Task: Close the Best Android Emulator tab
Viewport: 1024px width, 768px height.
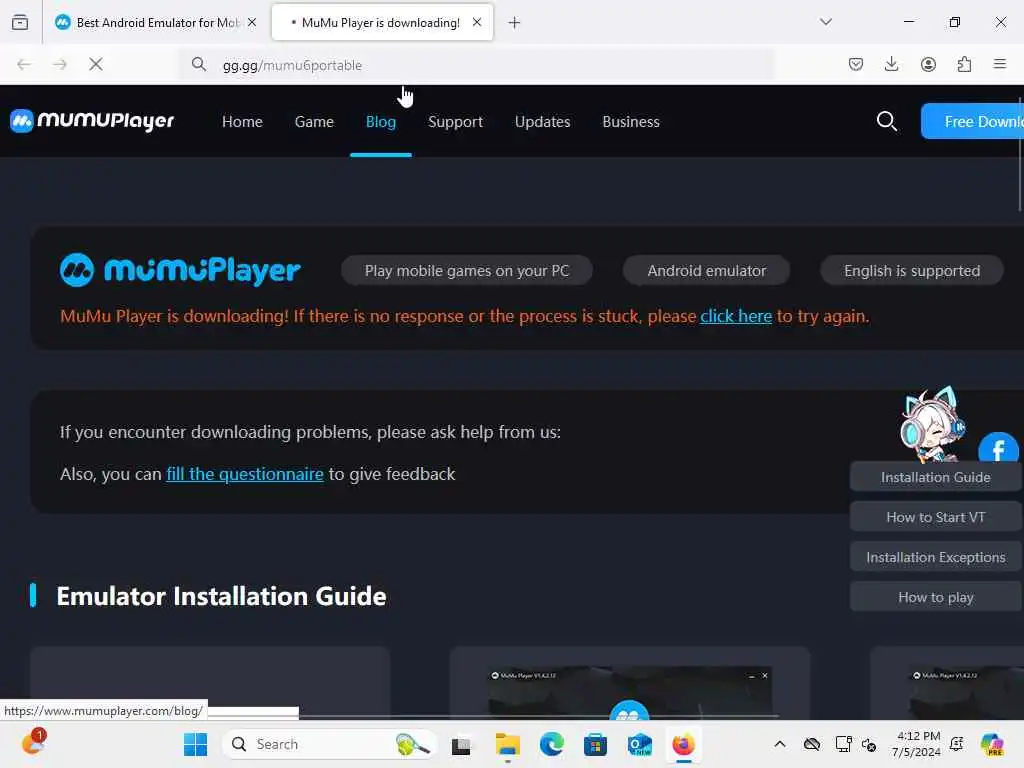Action: 252,22
